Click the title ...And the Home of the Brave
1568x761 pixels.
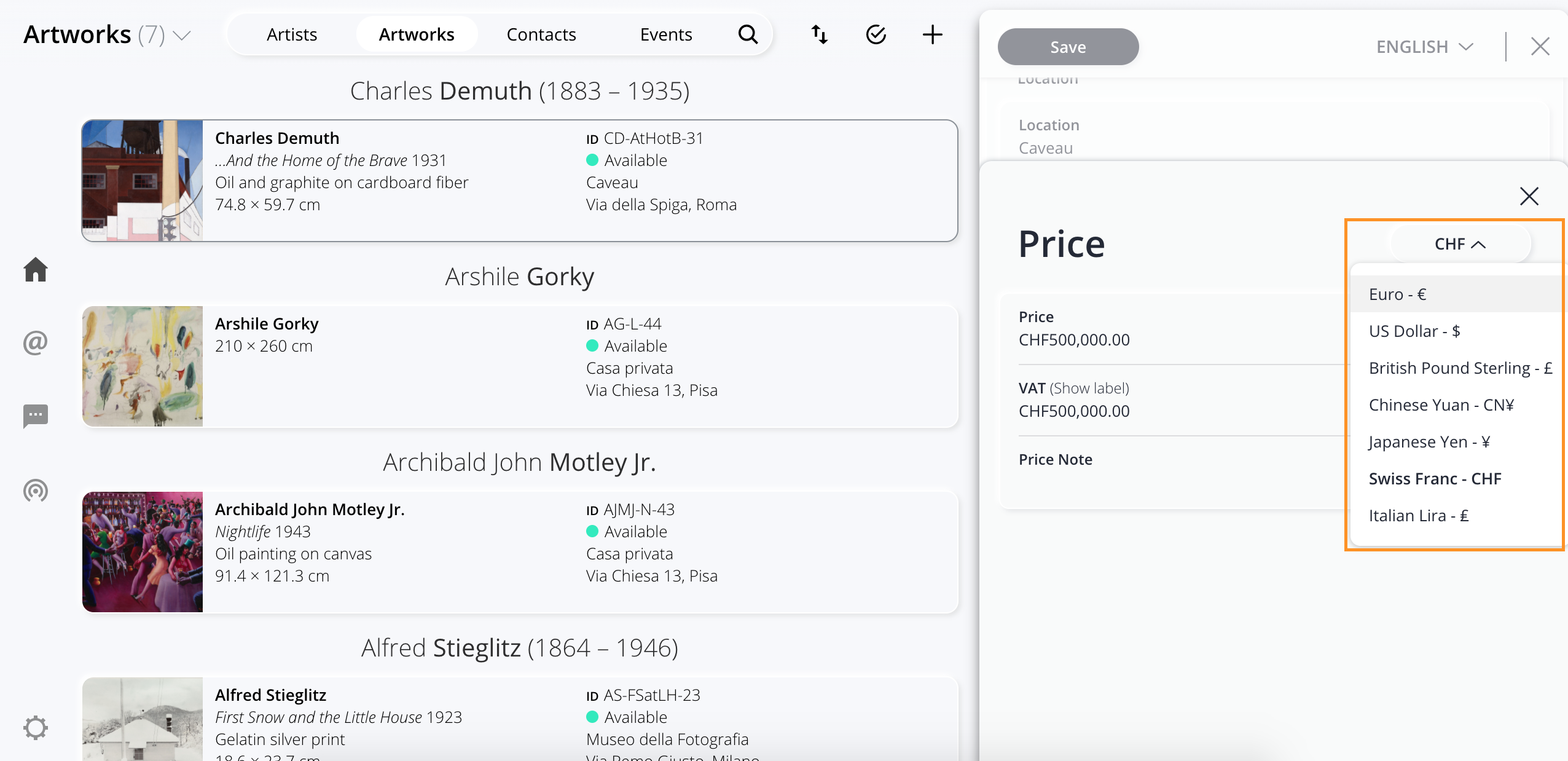tap(311, 160)
